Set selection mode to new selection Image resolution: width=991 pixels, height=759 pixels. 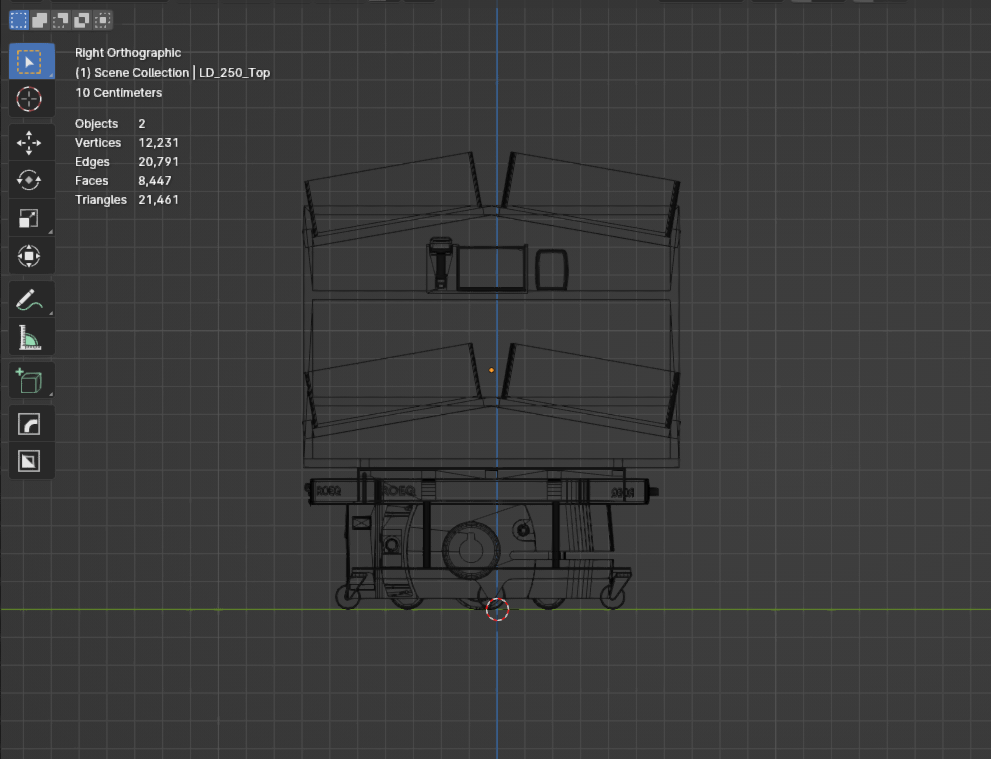coord(19,19)
